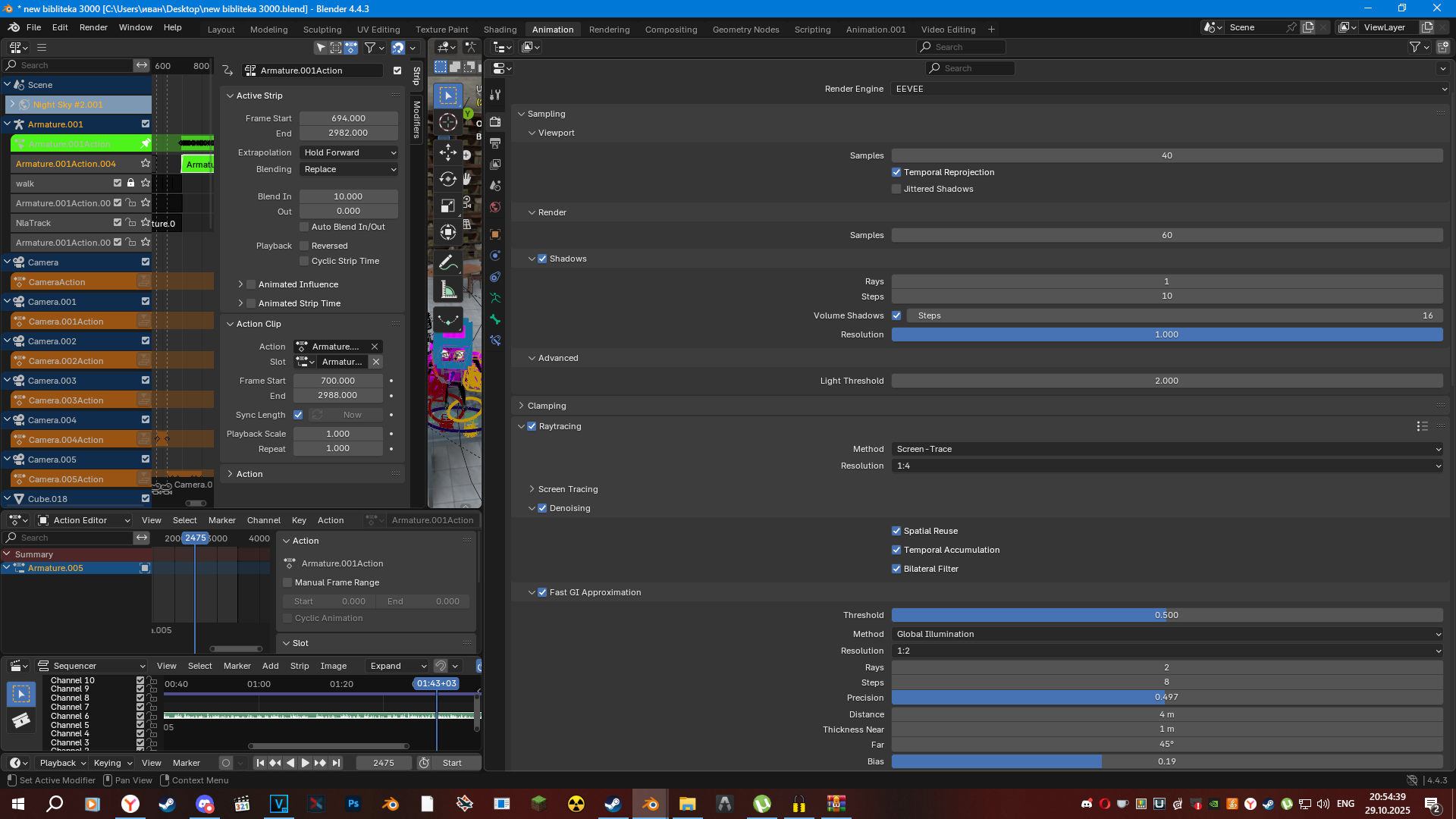
Task: Toggle Reversed playback checkbox
Action: tap(304, 246)
